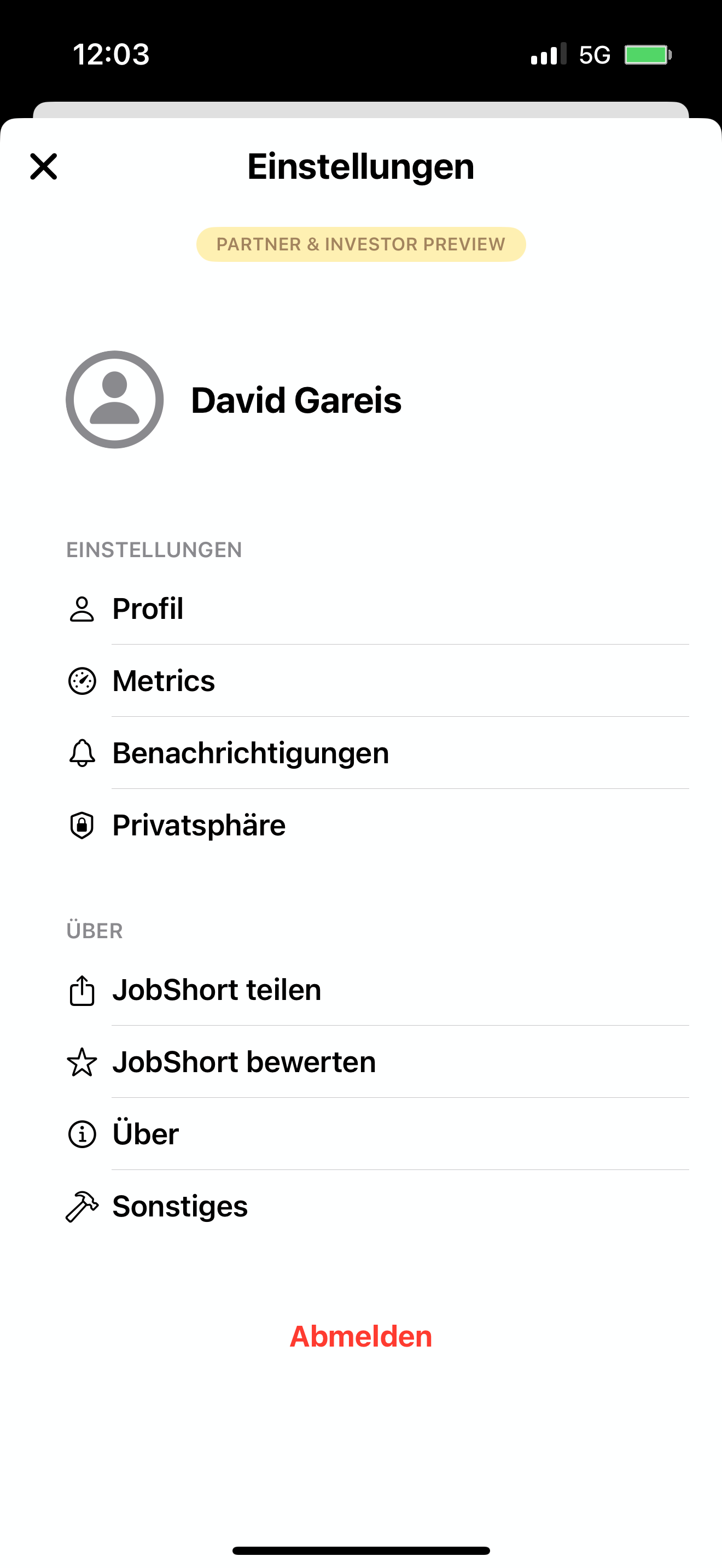Viewport: 722px width, 1568px height.
Task: Click the info circle icon beside Über
Action: click(x=81, y=1134)
